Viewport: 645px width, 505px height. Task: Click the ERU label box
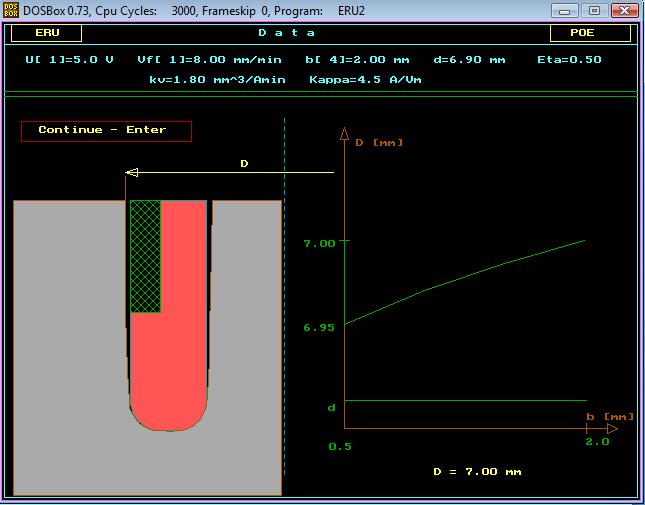[x=47, y=32]
